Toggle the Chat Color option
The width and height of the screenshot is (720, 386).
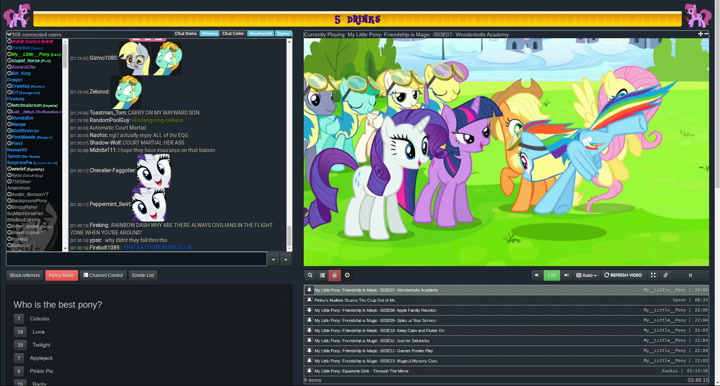point(233,34)
